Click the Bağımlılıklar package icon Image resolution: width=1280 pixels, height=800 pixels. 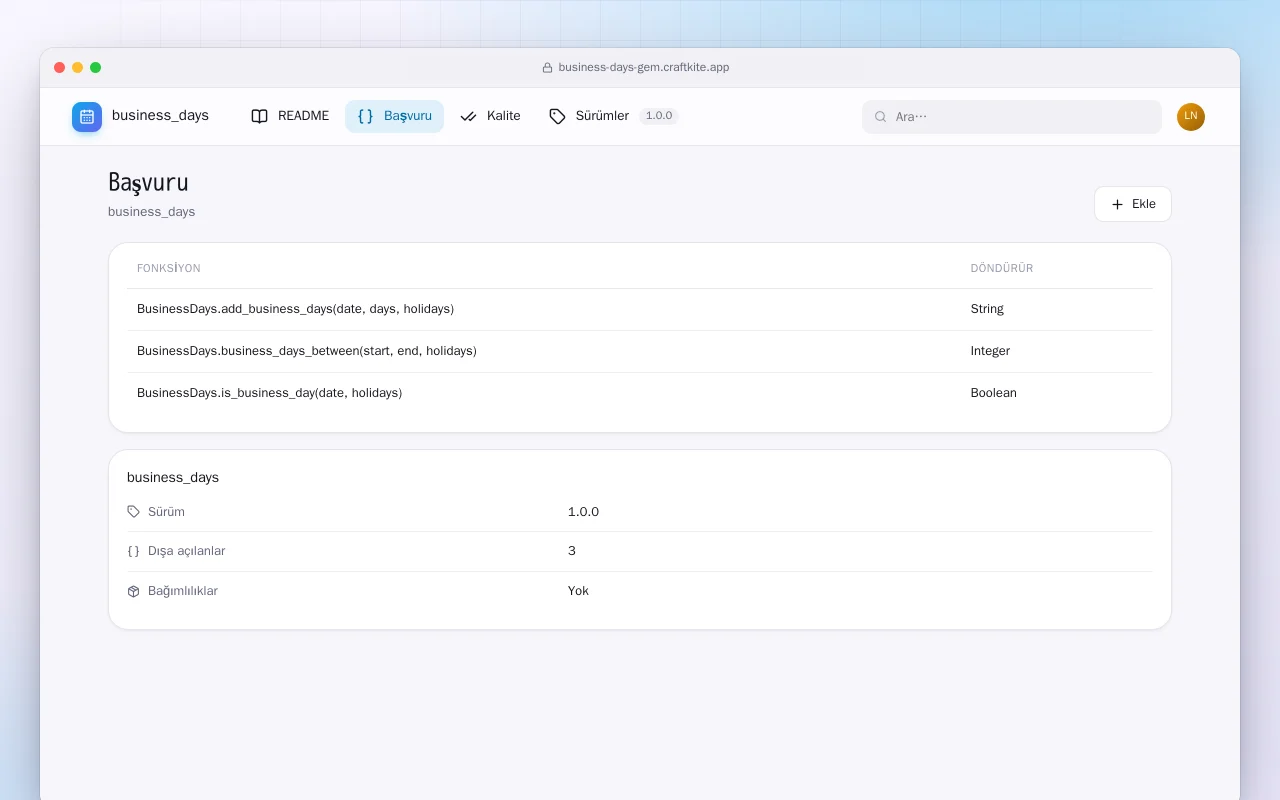coord(134,591)
